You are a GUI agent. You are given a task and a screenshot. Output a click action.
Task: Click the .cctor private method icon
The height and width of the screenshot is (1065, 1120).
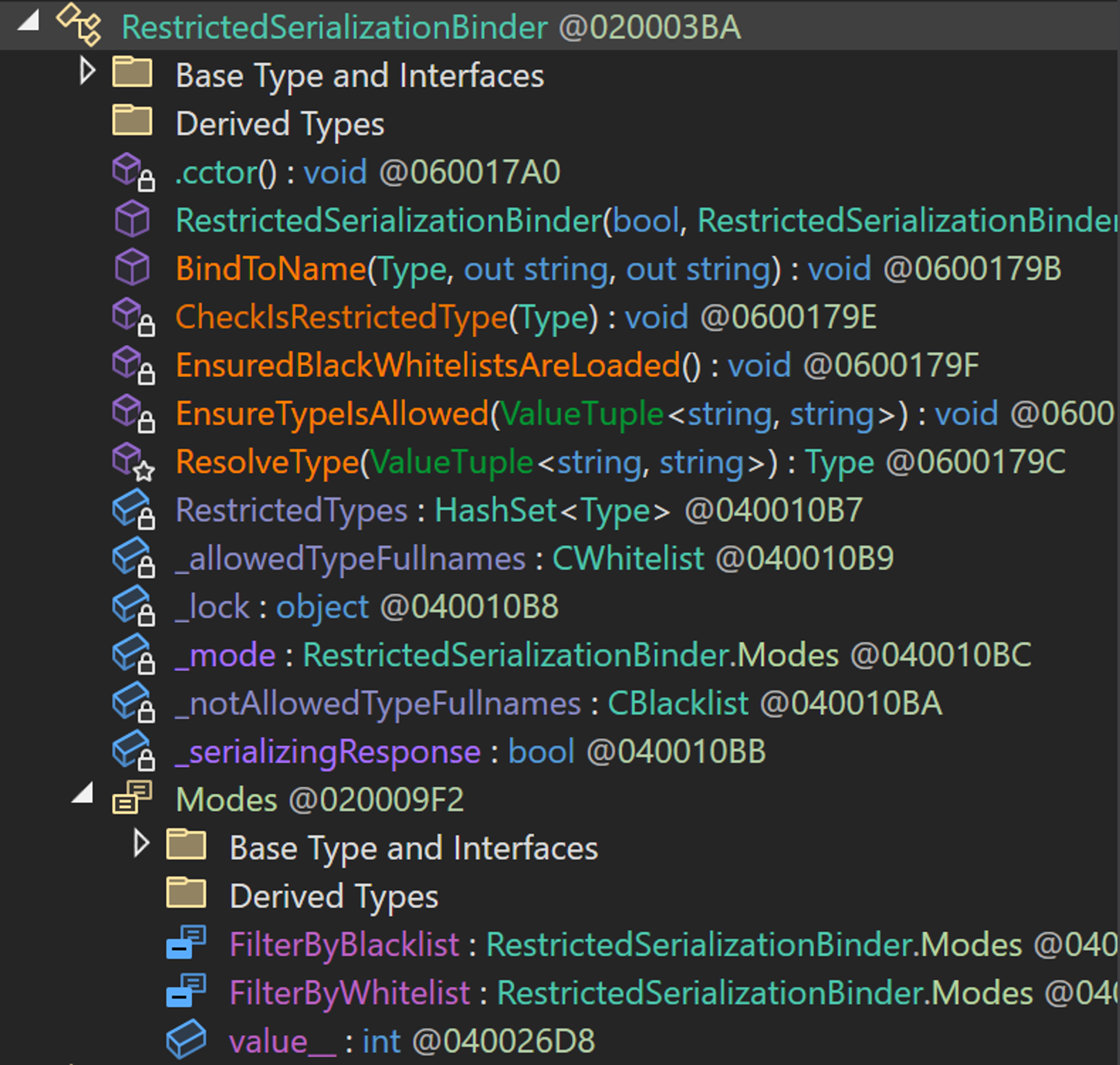coord(133,171)
